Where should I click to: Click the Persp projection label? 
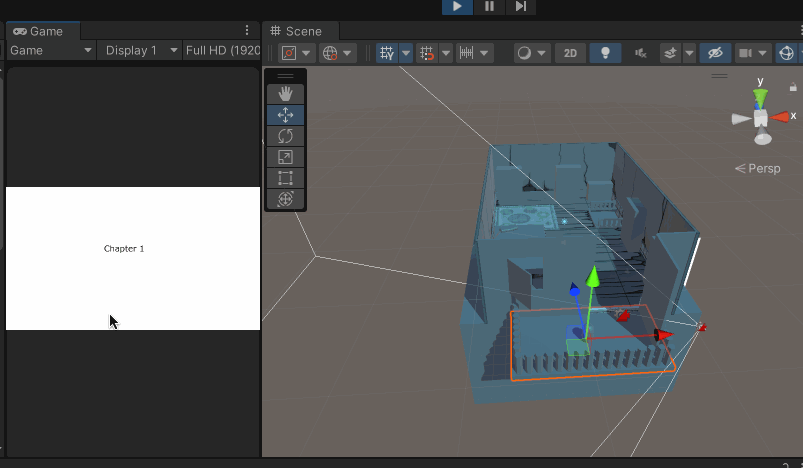[x=758, y=168]
